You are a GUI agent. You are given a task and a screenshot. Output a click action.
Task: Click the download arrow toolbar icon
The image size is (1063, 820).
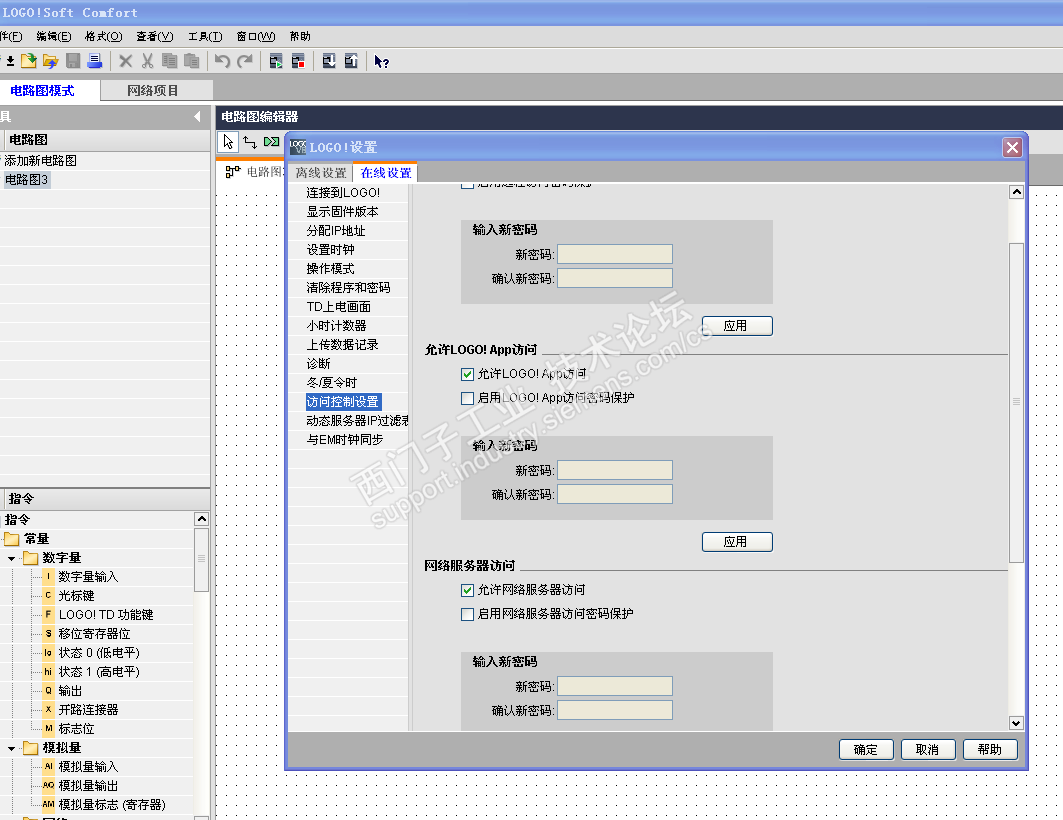[x=10, y=62]
